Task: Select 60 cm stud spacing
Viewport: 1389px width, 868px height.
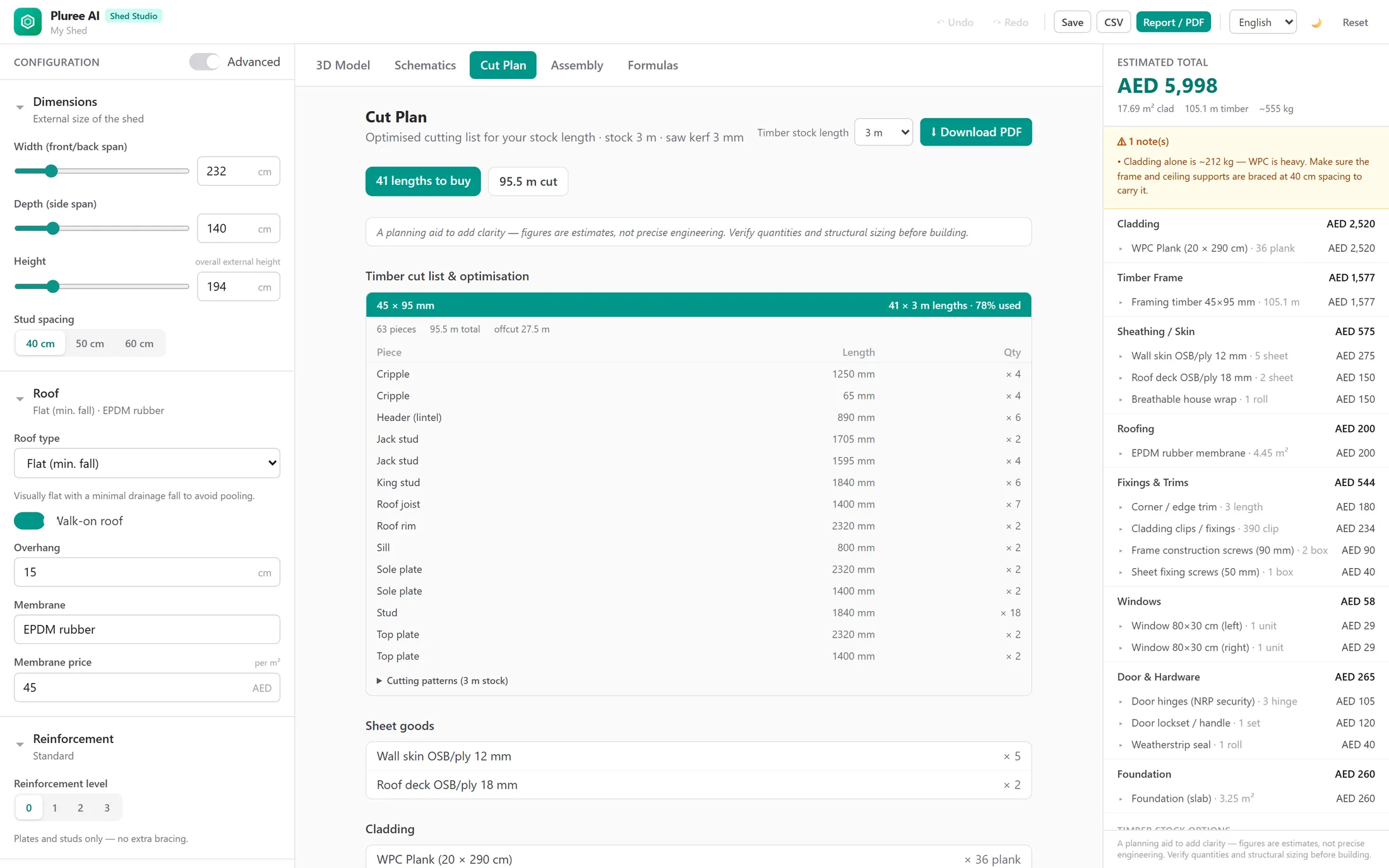Action: point(139,343)
